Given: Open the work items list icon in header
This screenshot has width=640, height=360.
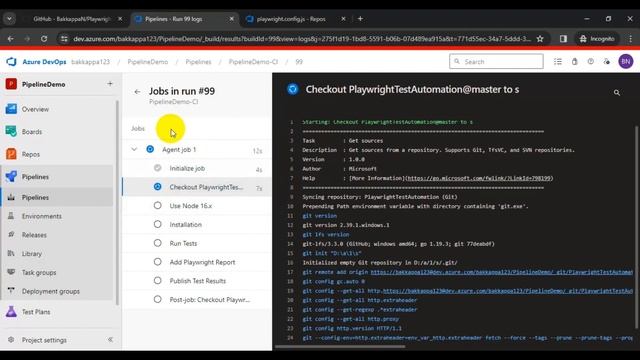Looking at the screenshot, I should point(558,62).
